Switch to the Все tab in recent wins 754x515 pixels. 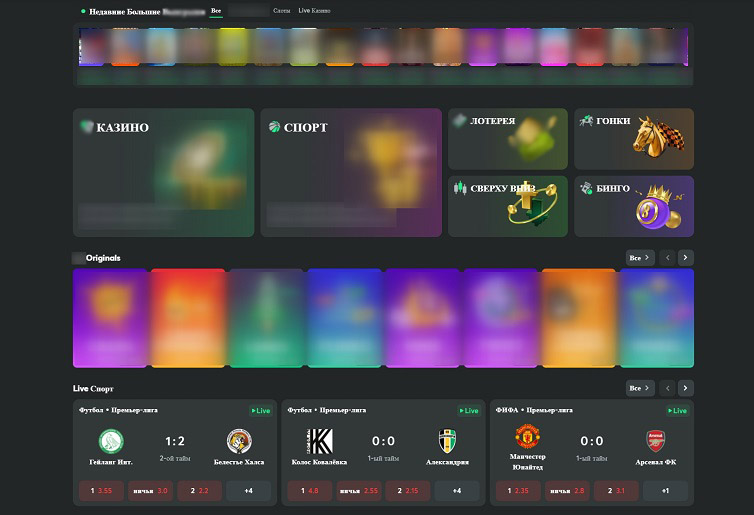[216, 10]
